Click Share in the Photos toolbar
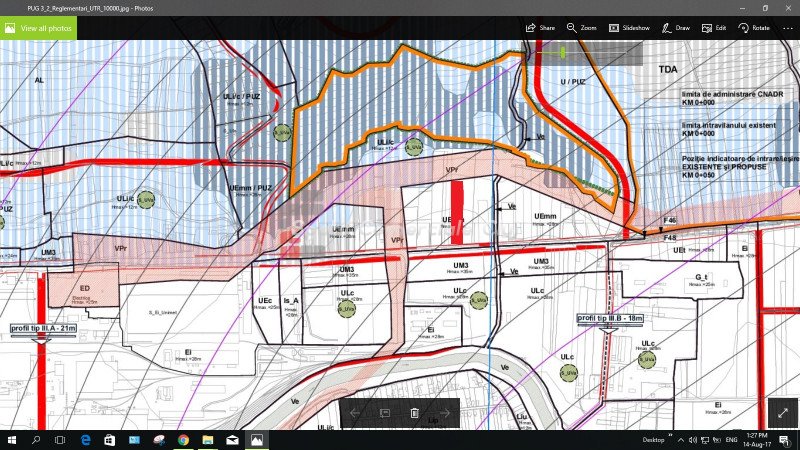 [x=540, y=28]
